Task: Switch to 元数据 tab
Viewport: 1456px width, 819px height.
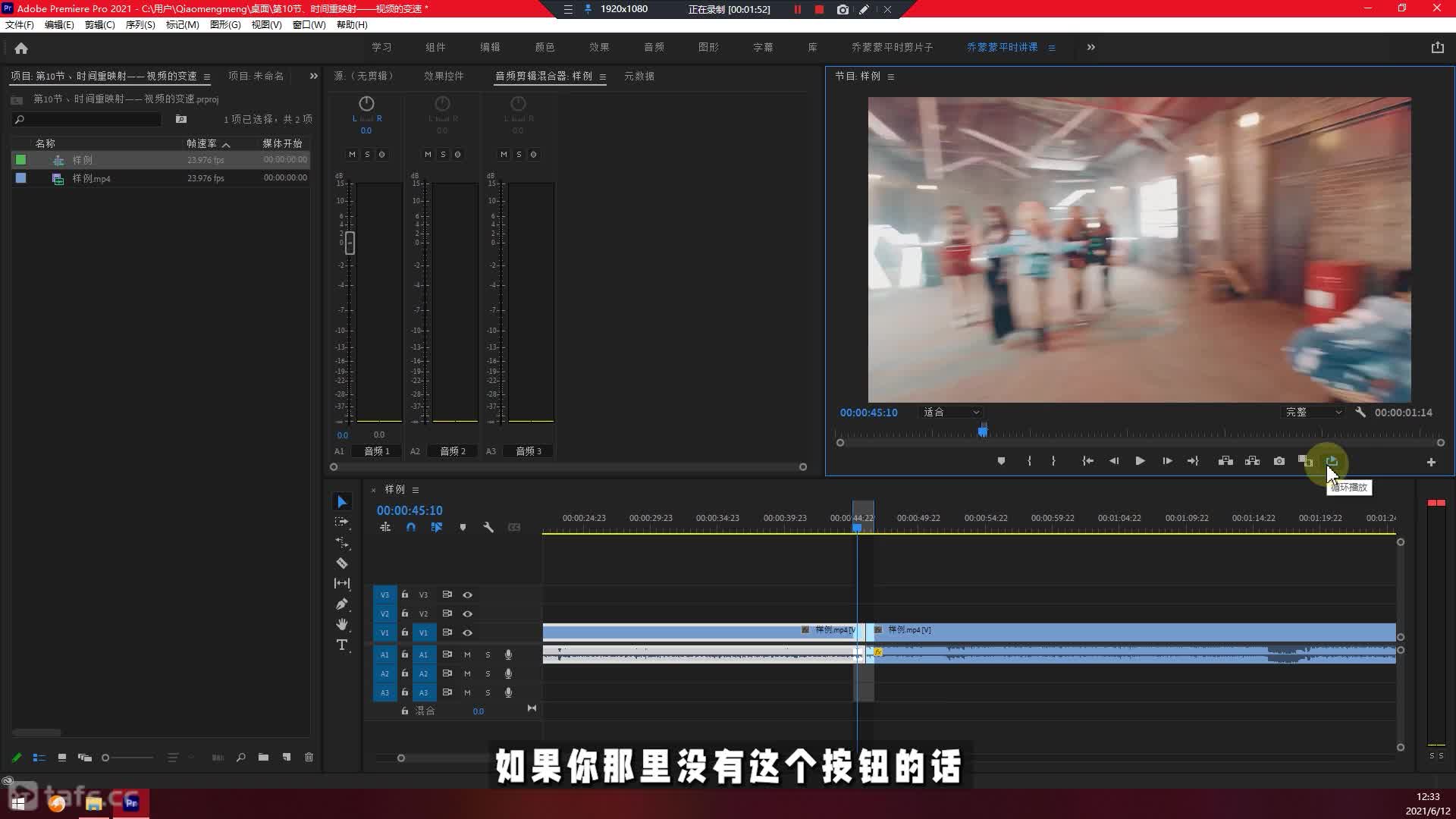Action: pos(639,76)
